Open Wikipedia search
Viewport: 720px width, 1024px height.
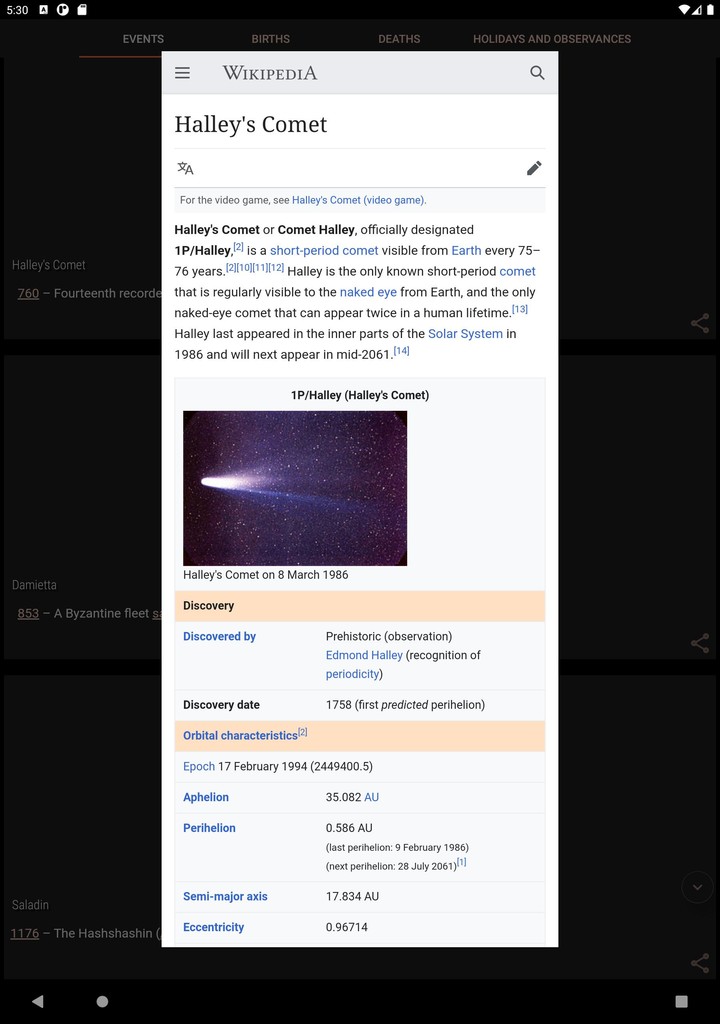coord(537,72)
